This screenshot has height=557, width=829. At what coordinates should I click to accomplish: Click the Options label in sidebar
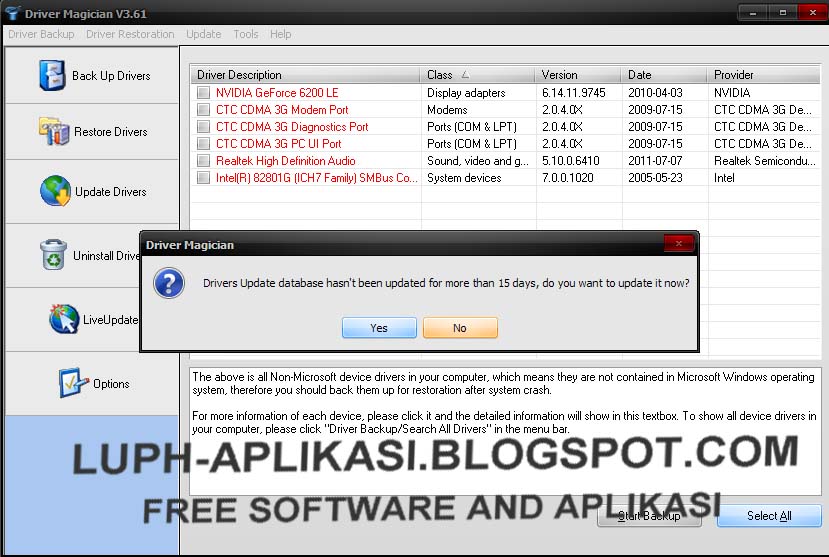pos(111,384)
